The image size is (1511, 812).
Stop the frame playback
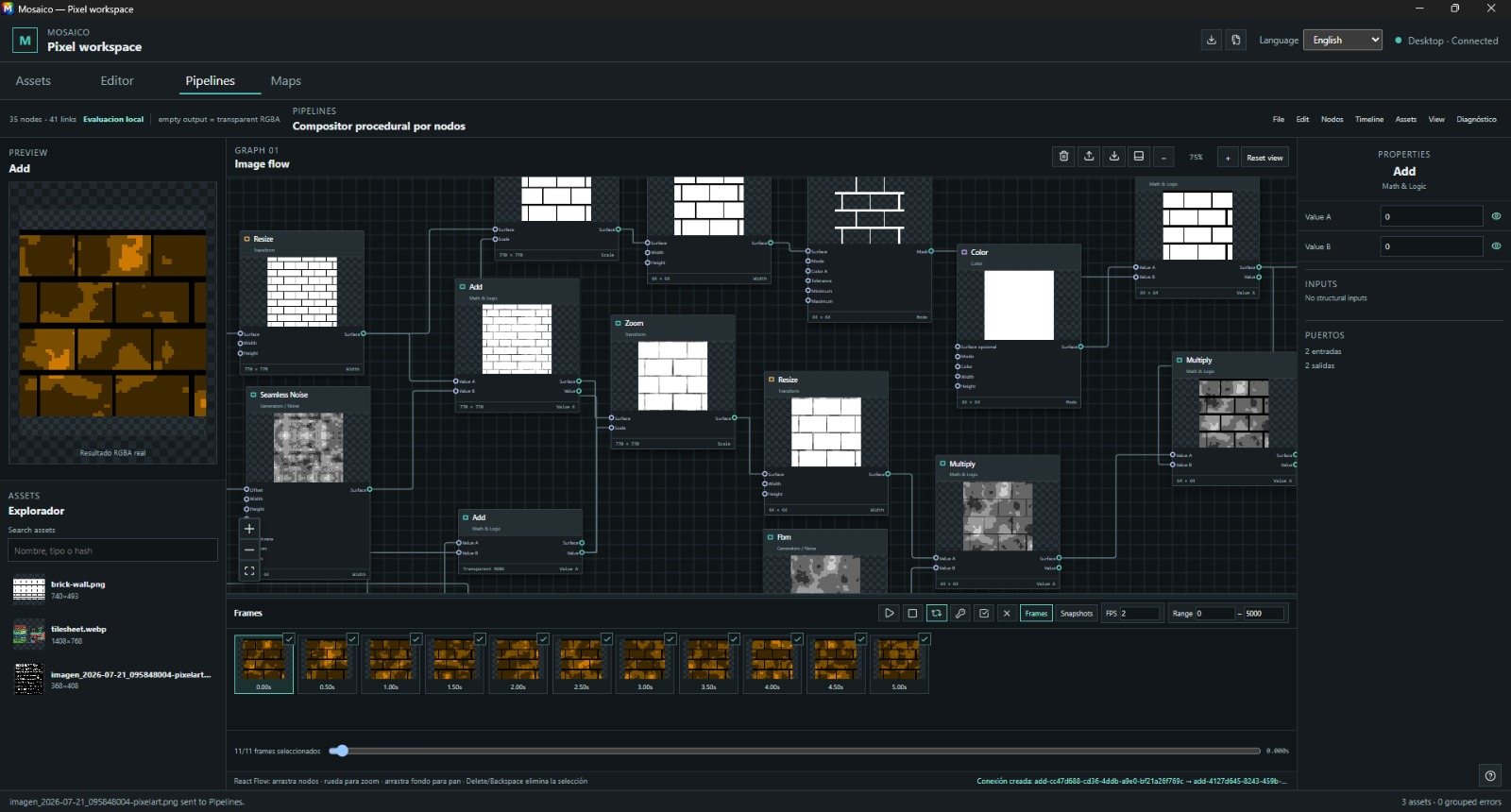click(912, 613)
